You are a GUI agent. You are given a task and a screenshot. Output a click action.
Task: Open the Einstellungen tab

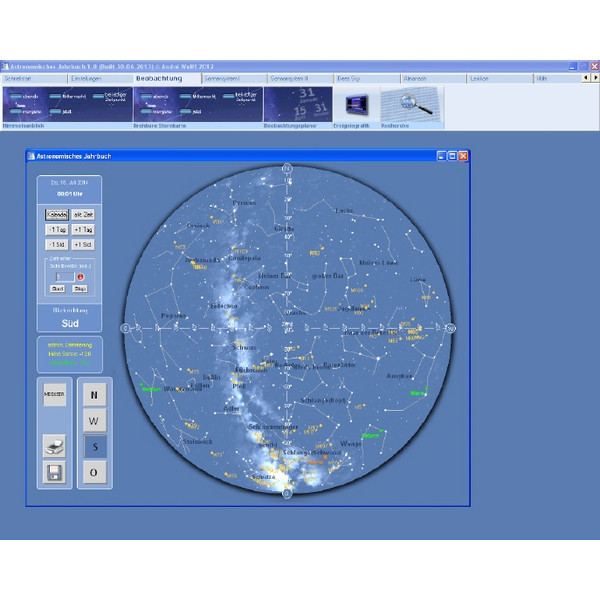coord(100,78)
